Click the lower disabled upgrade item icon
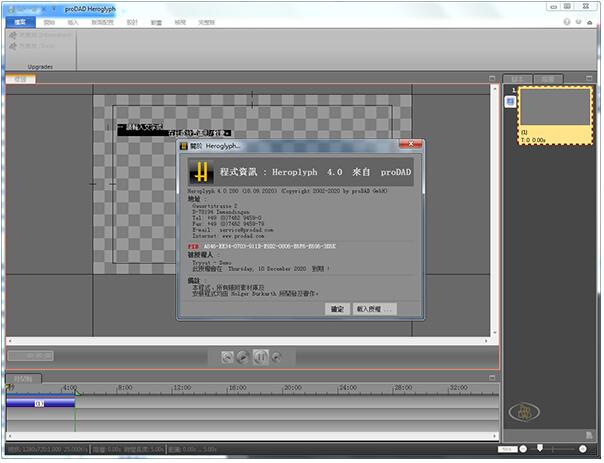The width and height of the screenshot is (604, 463). (13, 46)
